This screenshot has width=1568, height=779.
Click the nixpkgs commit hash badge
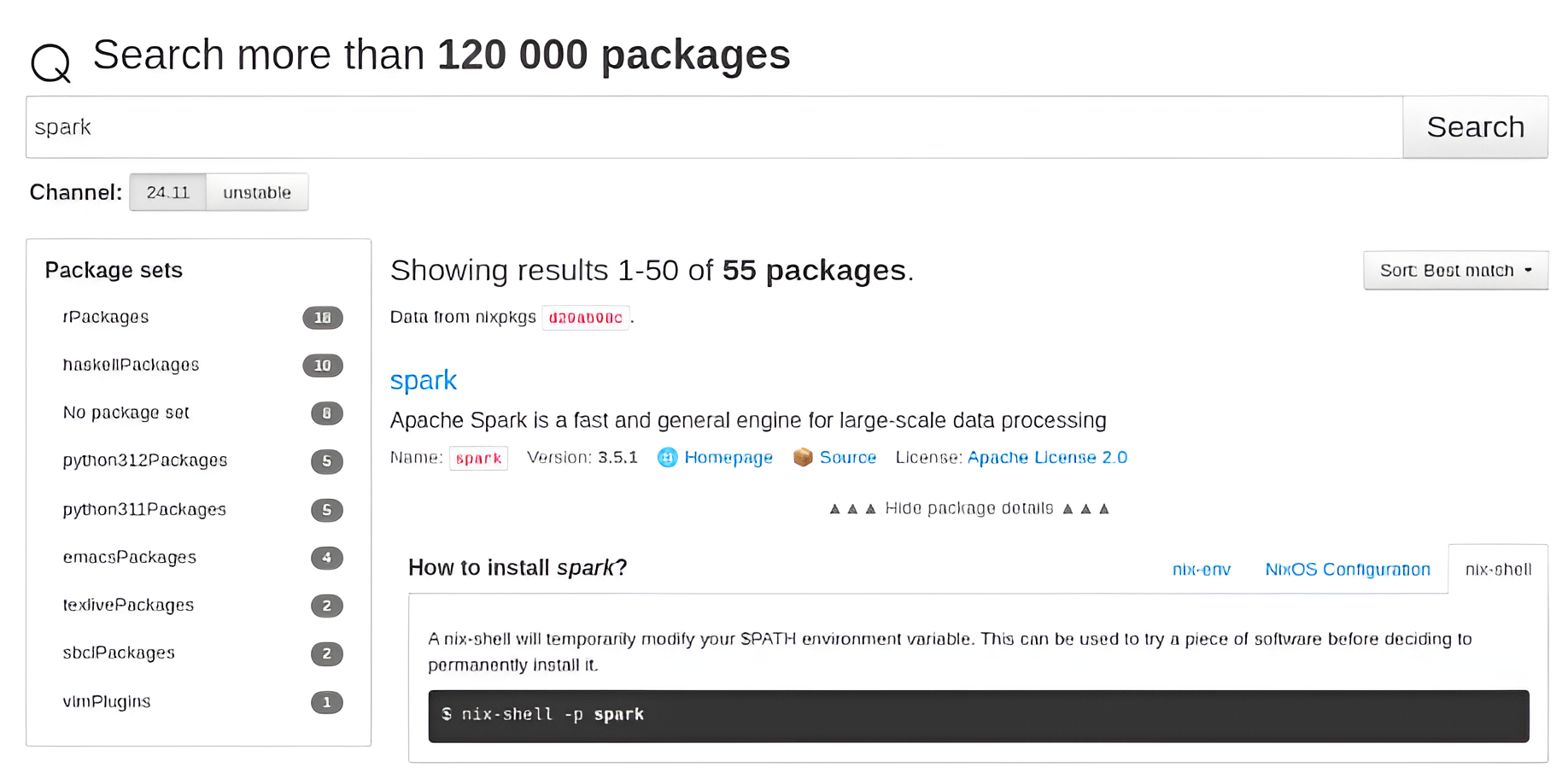(586, 317)
